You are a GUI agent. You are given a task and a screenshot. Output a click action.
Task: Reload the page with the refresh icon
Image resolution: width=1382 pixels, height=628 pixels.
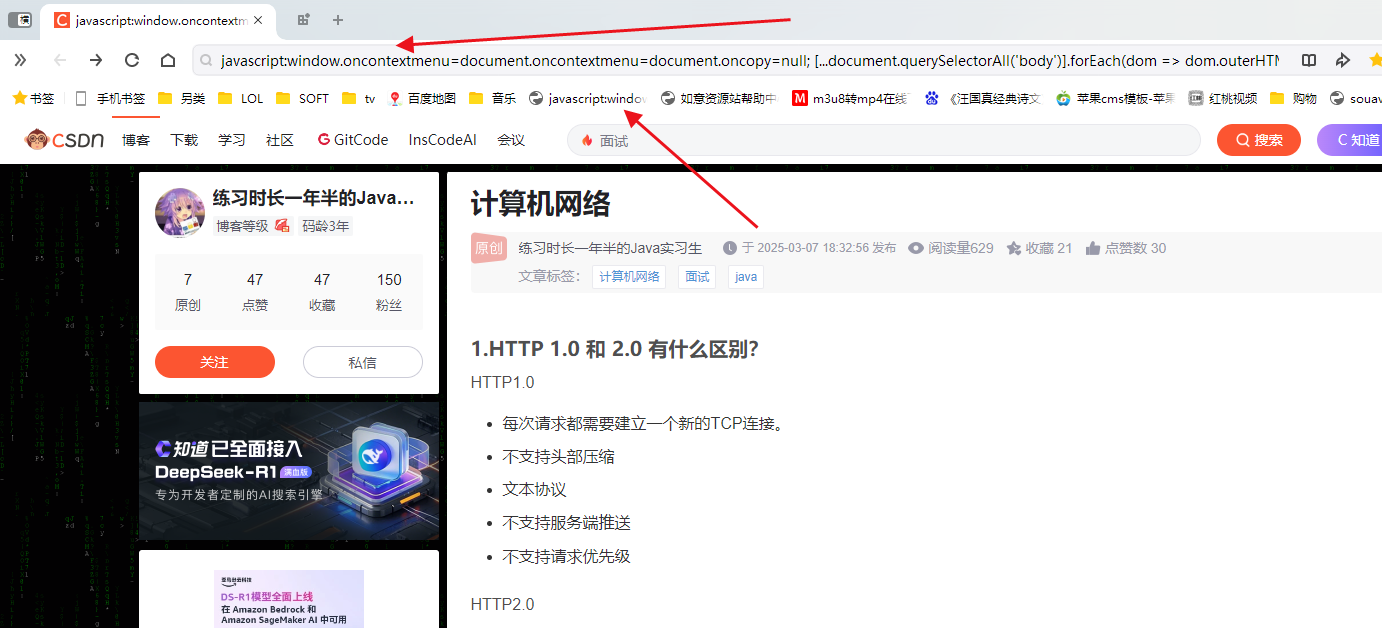click(x=132, y=60)
